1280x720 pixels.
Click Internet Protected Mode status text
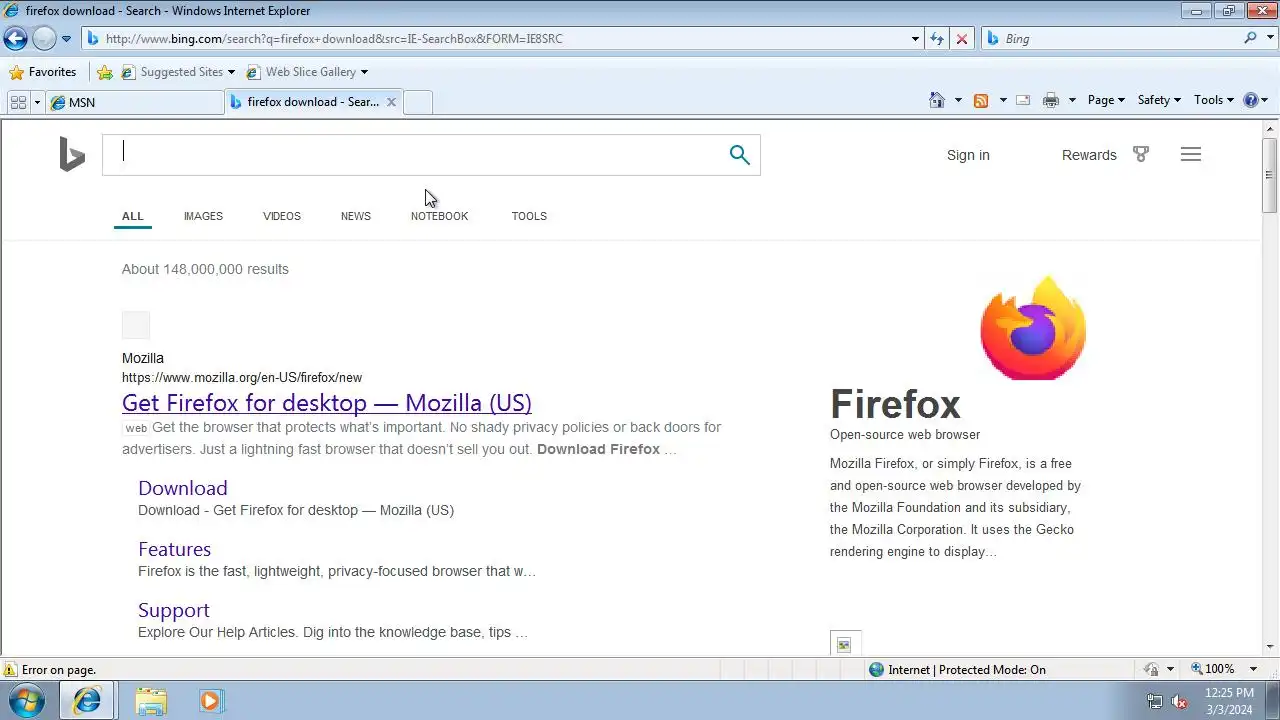[967, 670]
